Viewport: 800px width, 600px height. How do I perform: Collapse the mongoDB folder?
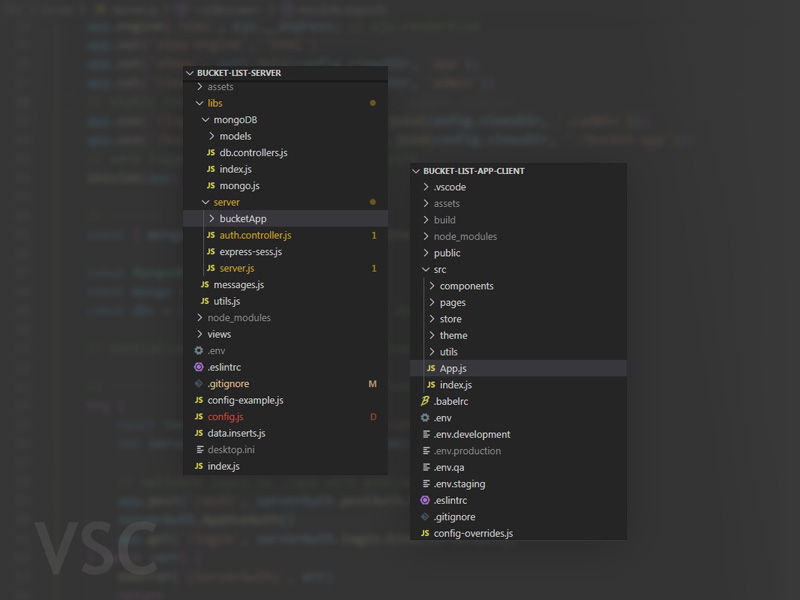205,120
